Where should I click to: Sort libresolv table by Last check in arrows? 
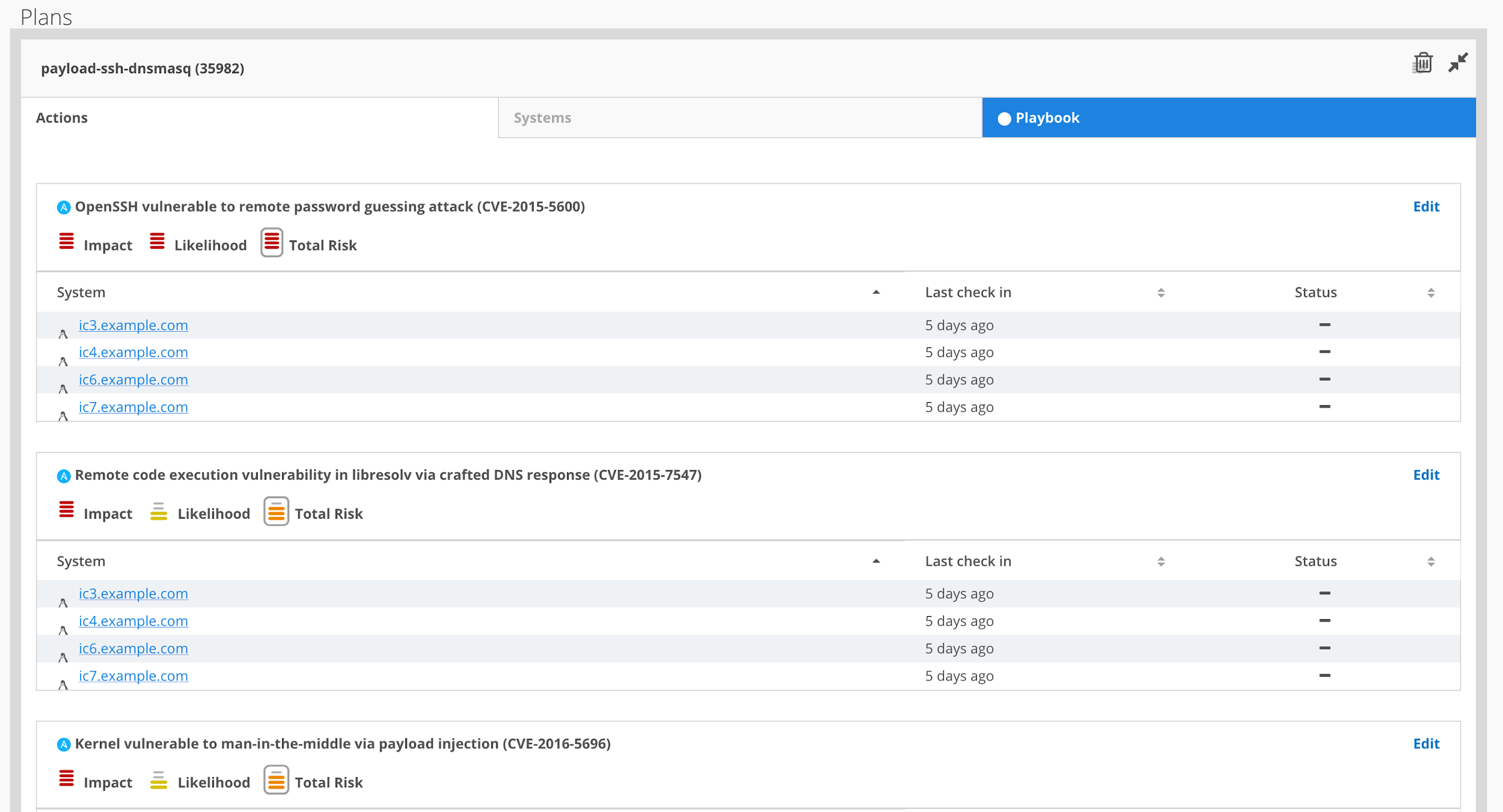[x=1161, y=561]
